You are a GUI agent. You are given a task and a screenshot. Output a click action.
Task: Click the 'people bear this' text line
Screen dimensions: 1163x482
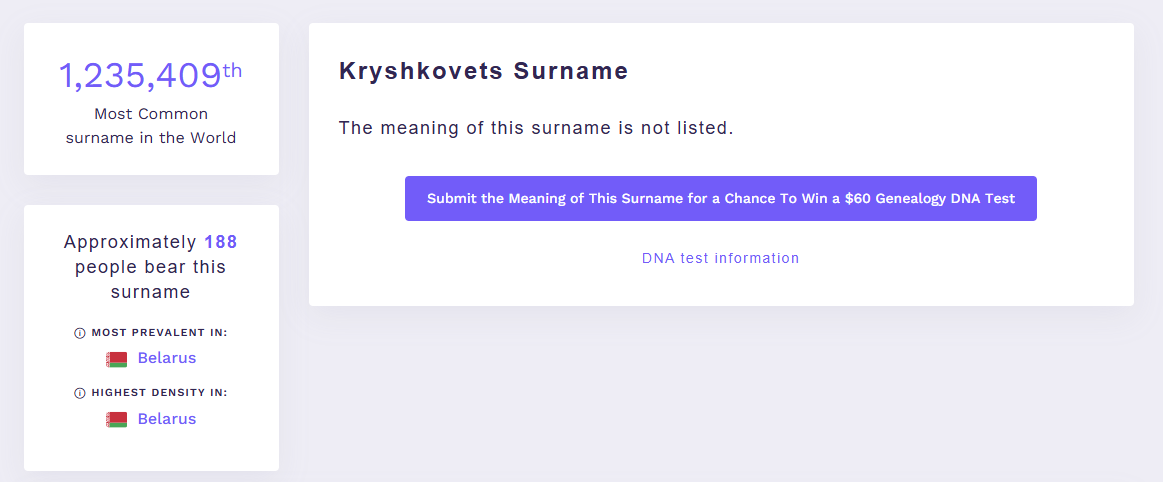coord(151,267)
